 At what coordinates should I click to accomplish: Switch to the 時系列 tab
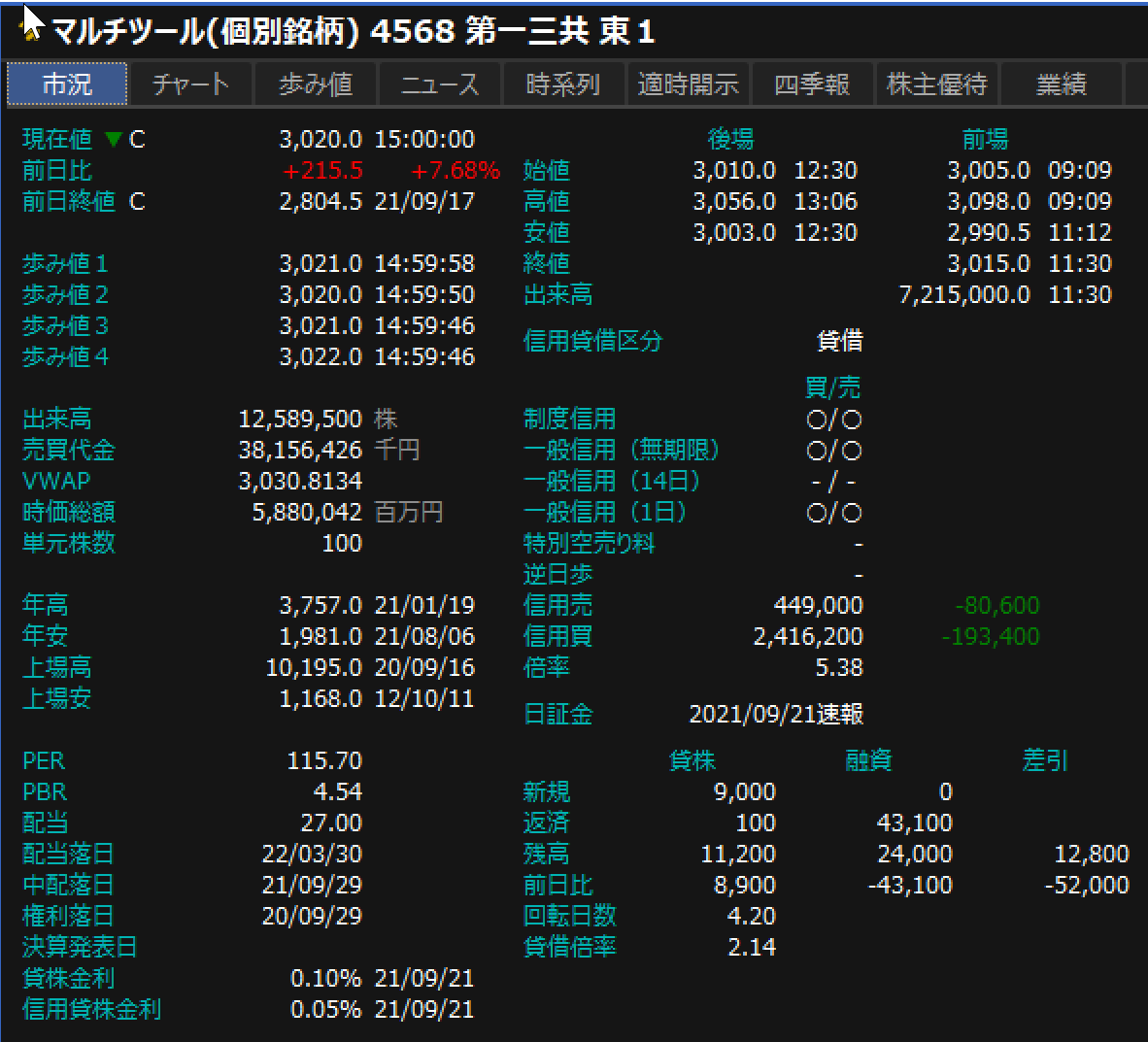point(563,84)
